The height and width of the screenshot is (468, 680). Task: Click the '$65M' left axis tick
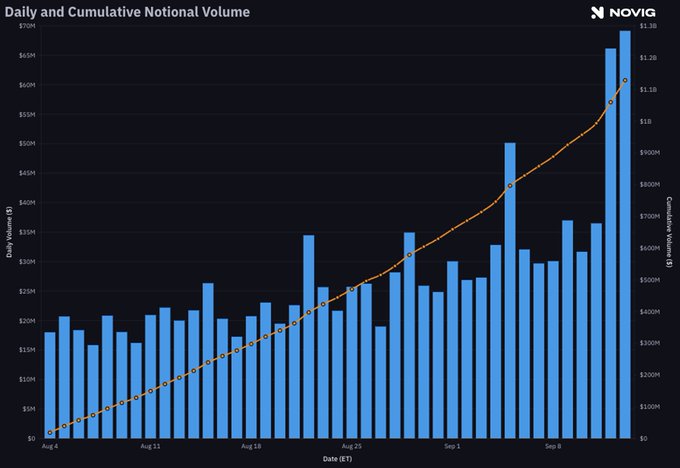(x=27, y=56)
